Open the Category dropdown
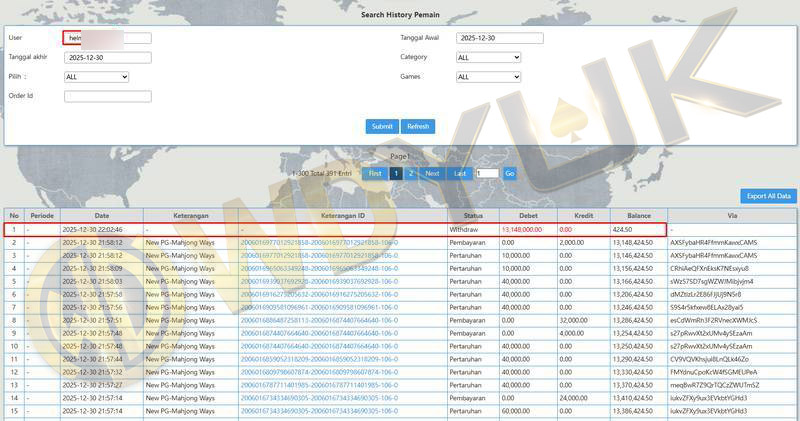The height and width of the screenshot is (421, 800). coord(488,58)
